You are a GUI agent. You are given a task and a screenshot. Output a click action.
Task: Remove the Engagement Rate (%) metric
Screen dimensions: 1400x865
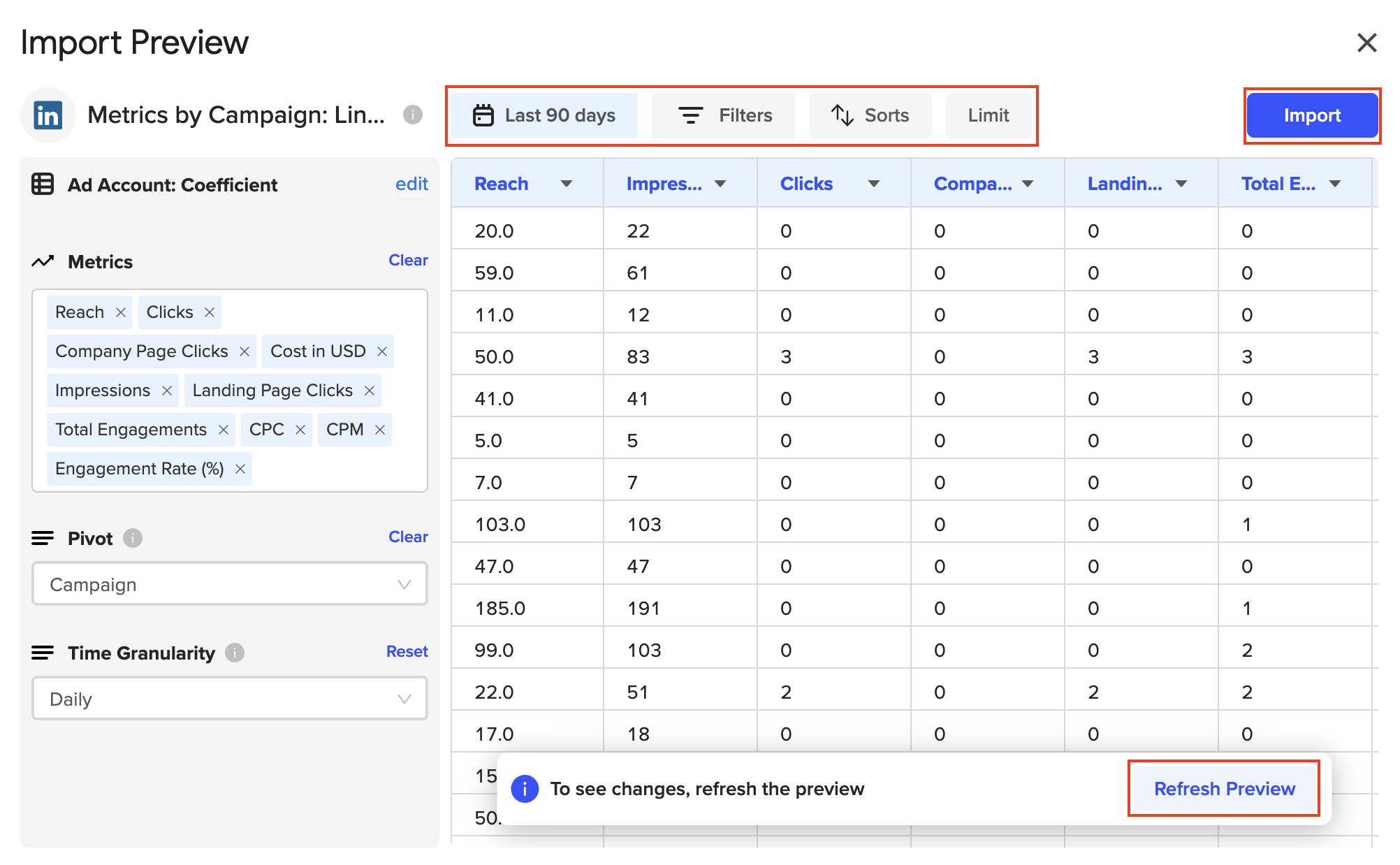click(x=240, y=469)
